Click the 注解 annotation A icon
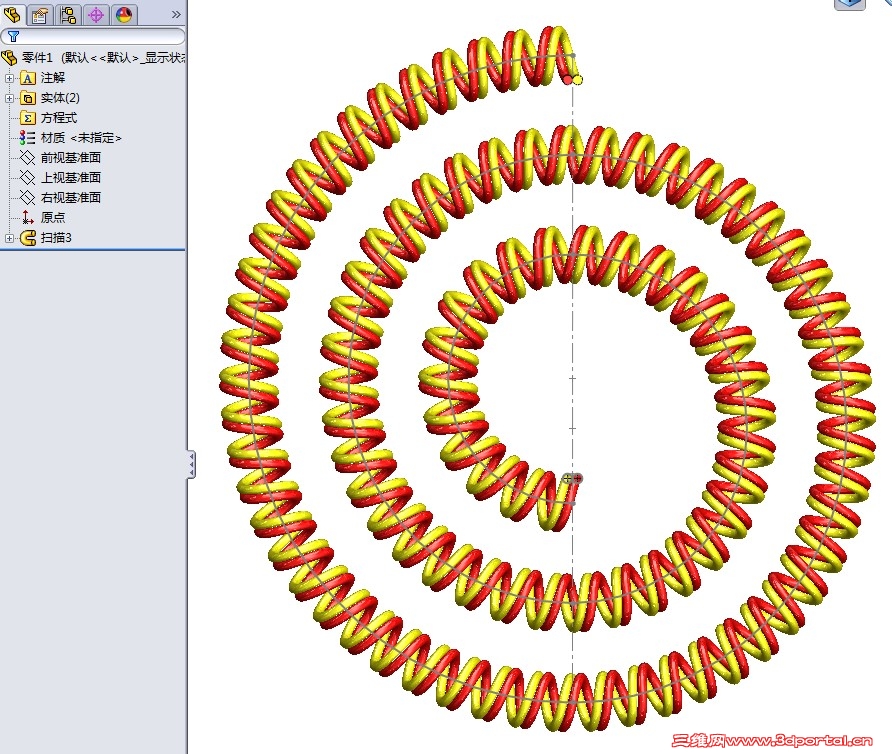Screen dimensions: 892x754 pos(27,78)
